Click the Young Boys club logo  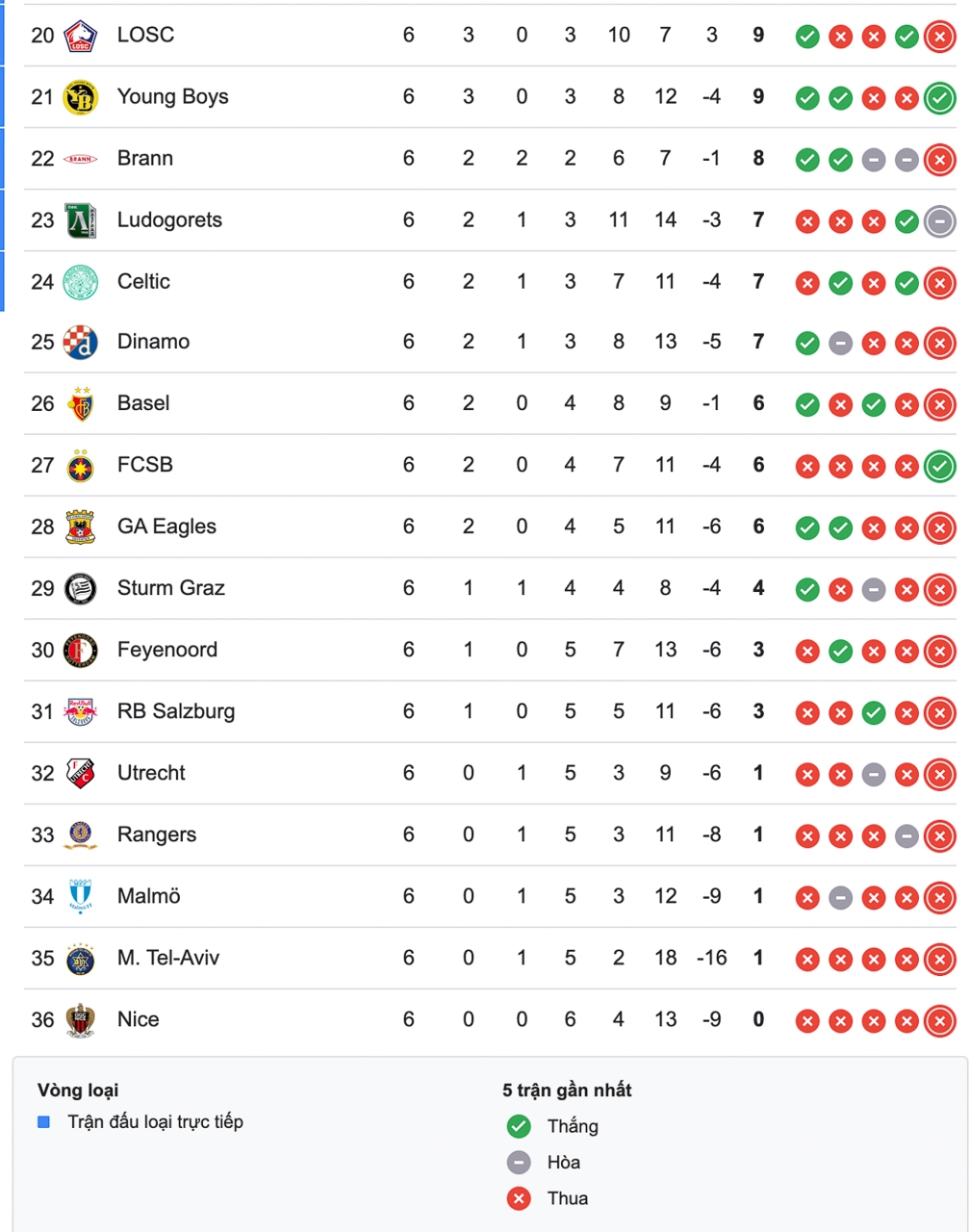(81, 97)
